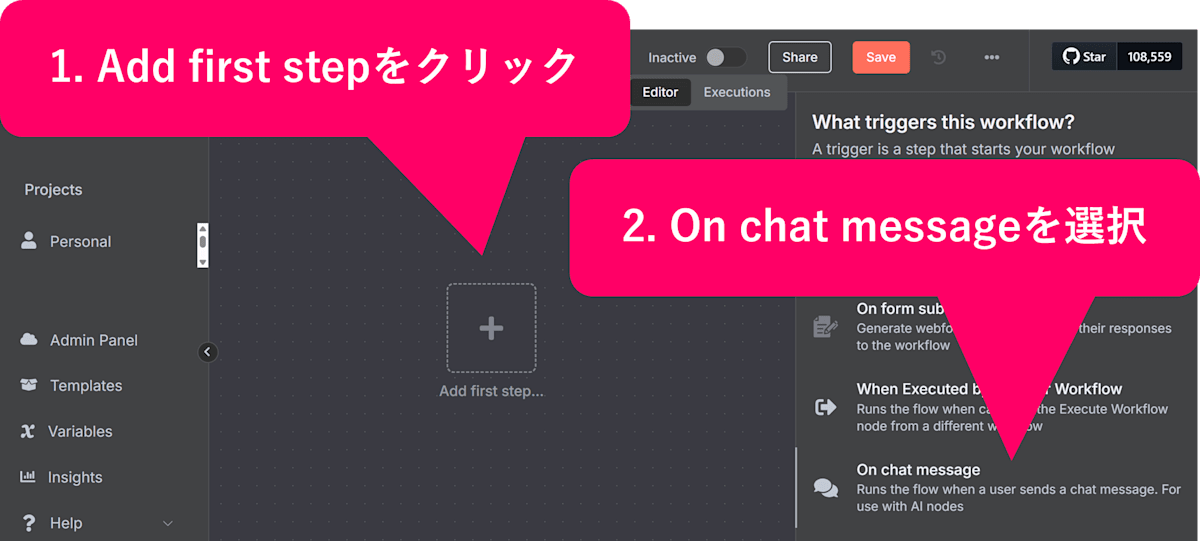Click the Projects heading
This screenshot has height=541, width=1200.
click(x=53, y=190)
